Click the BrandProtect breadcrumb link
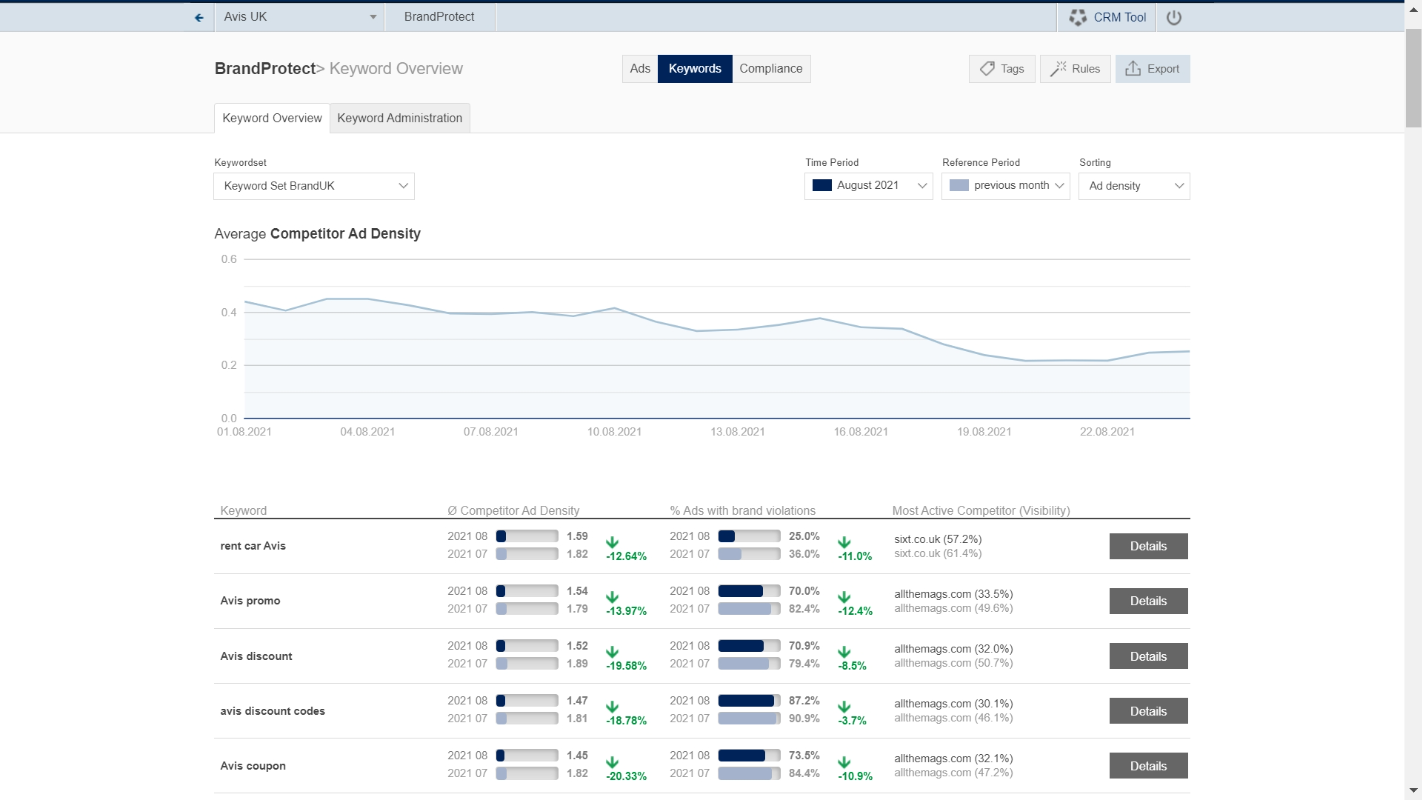The image size is (1422, 800). 265,68
